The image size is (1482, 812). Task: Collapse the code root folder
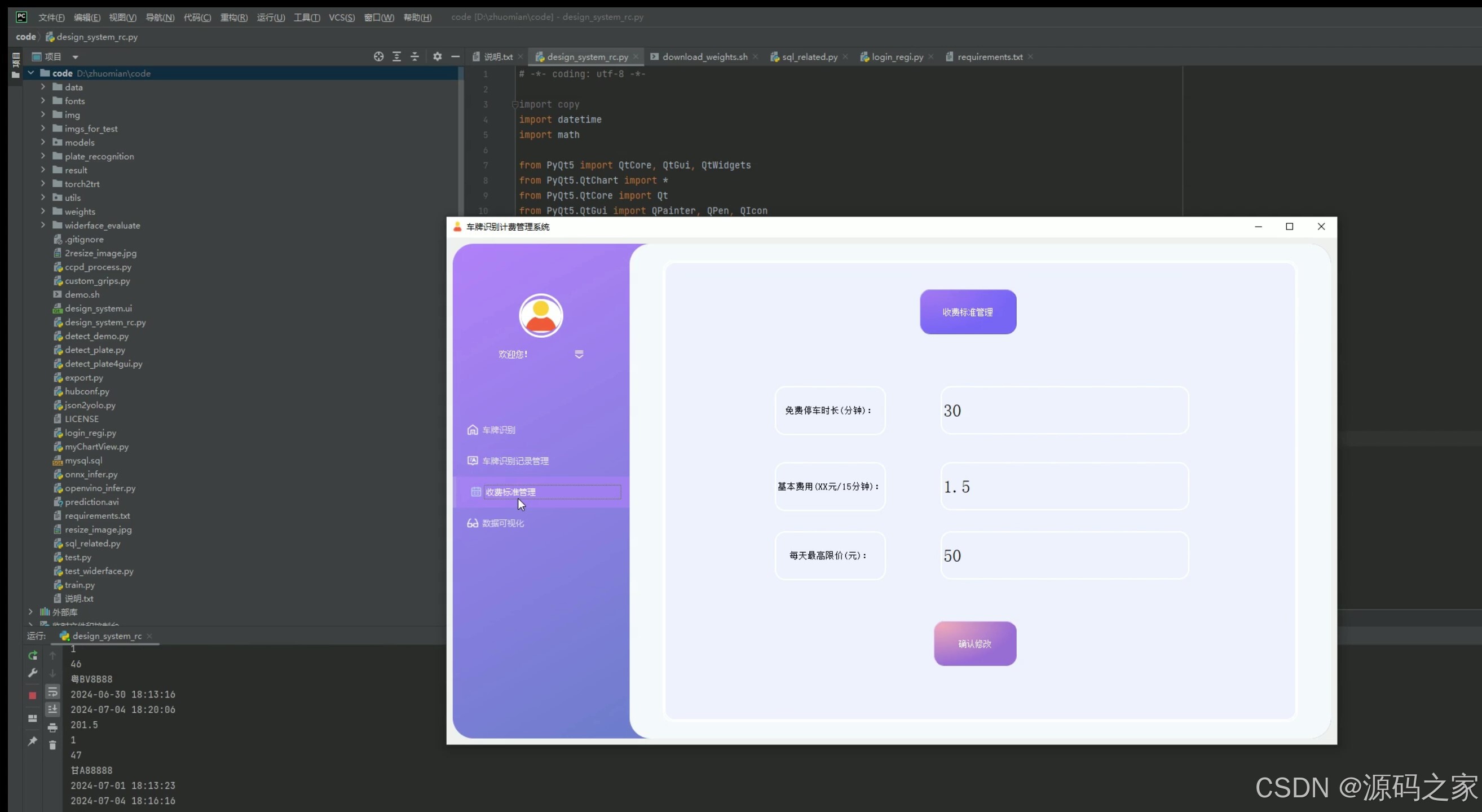point(30,73)
